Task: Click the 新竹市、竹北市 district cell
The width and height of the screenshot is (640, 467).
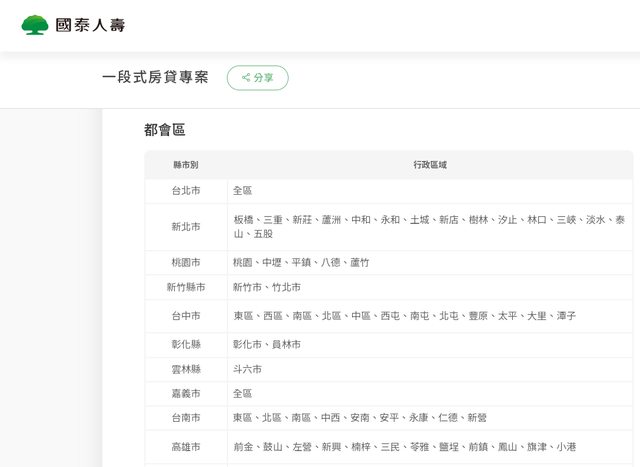Action: [x=266, y=287]
